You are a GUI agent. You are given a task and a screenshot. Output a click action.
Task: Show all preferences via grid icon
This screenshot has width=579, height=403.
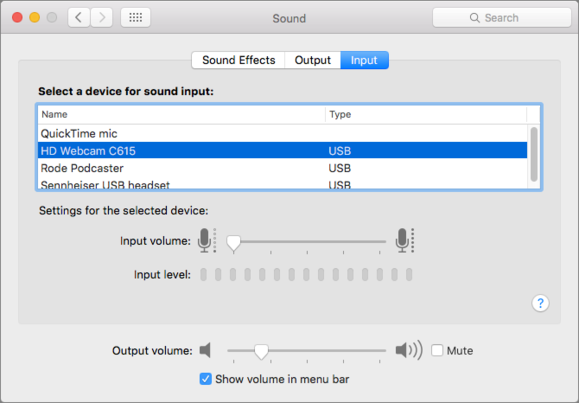pos(136,17)
